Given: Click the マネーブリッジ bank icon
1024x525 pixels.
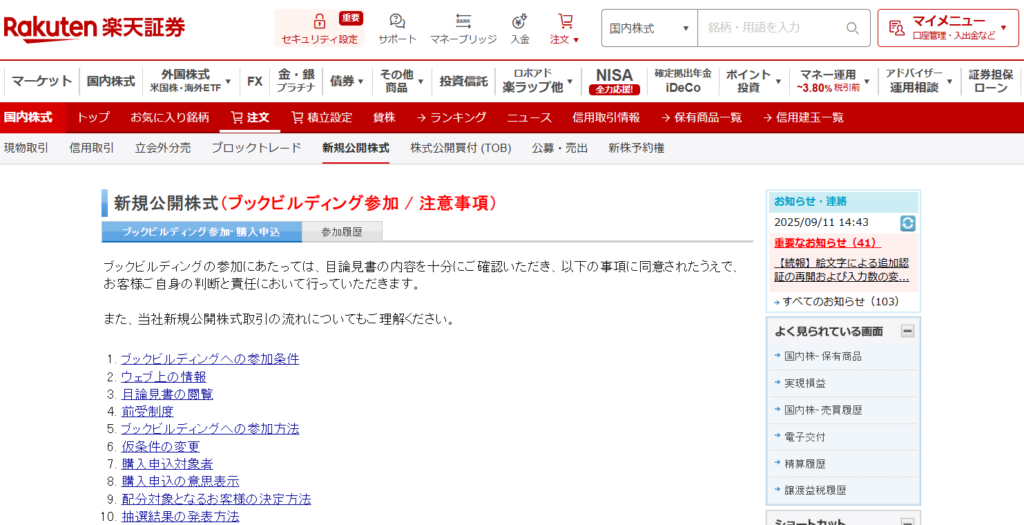Looking at the screenshot, I should pos(463,22).
